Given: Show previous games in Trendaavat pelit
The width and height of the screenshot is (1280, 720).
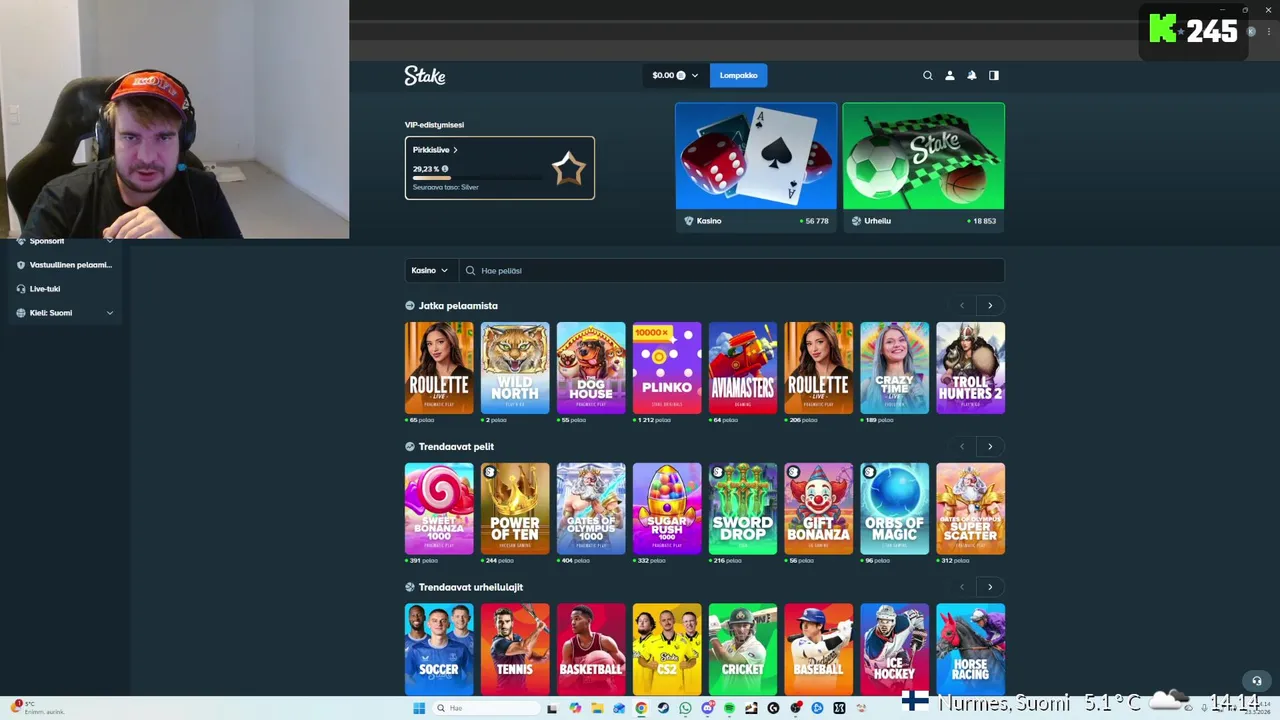Looking at the screenshot, I should point(962,447).
